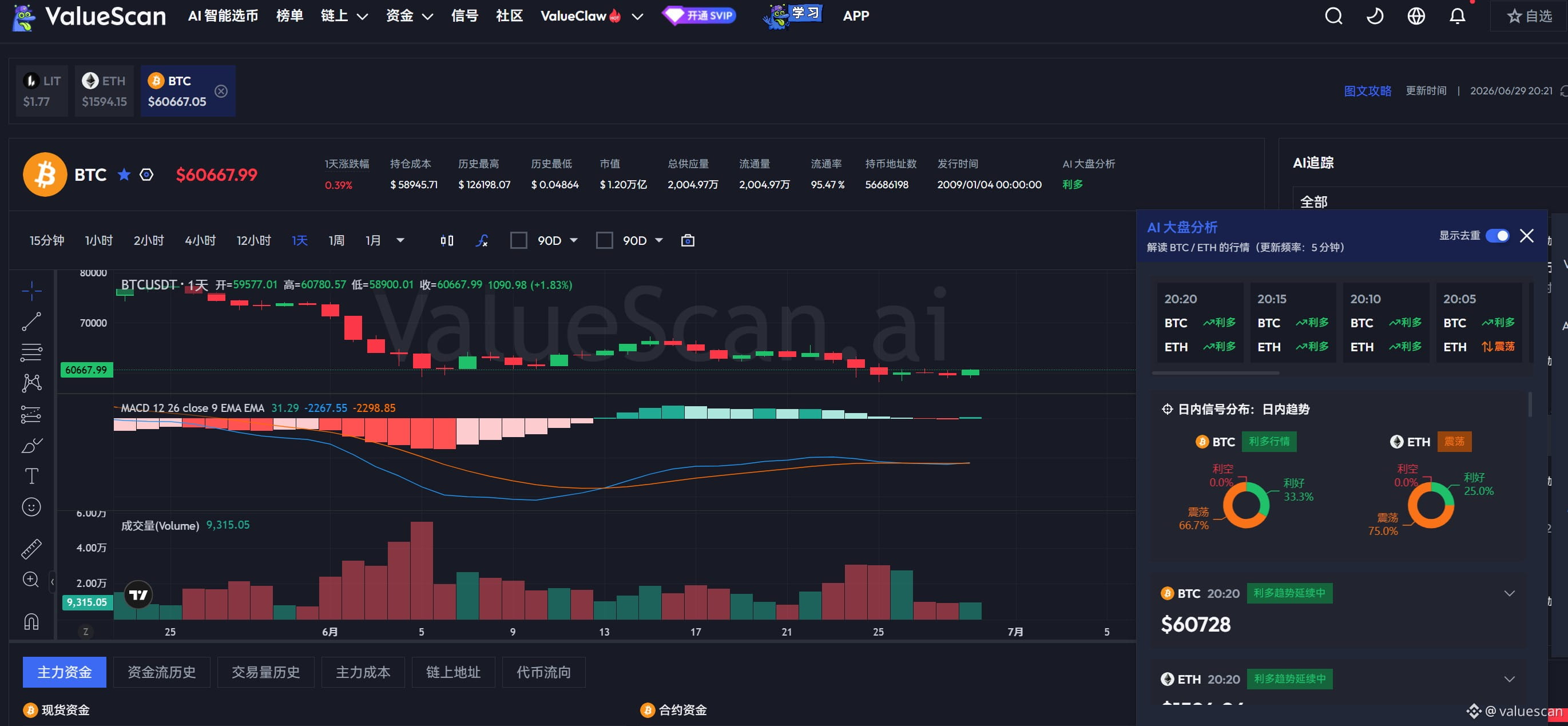This screenshot has width=1568, height=726.
Task: Toggle the 显示去重 switch
Action: click(1498, 236)
